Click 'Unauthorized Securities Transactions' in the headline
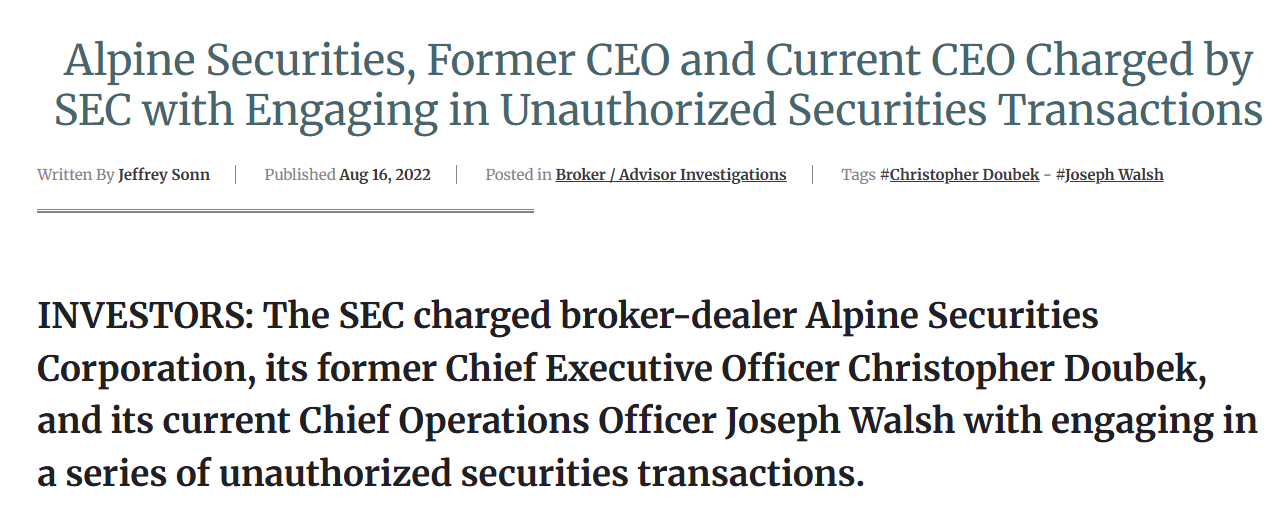The width and height of the screenshot is (1284, 522). (x=881, y=110)
